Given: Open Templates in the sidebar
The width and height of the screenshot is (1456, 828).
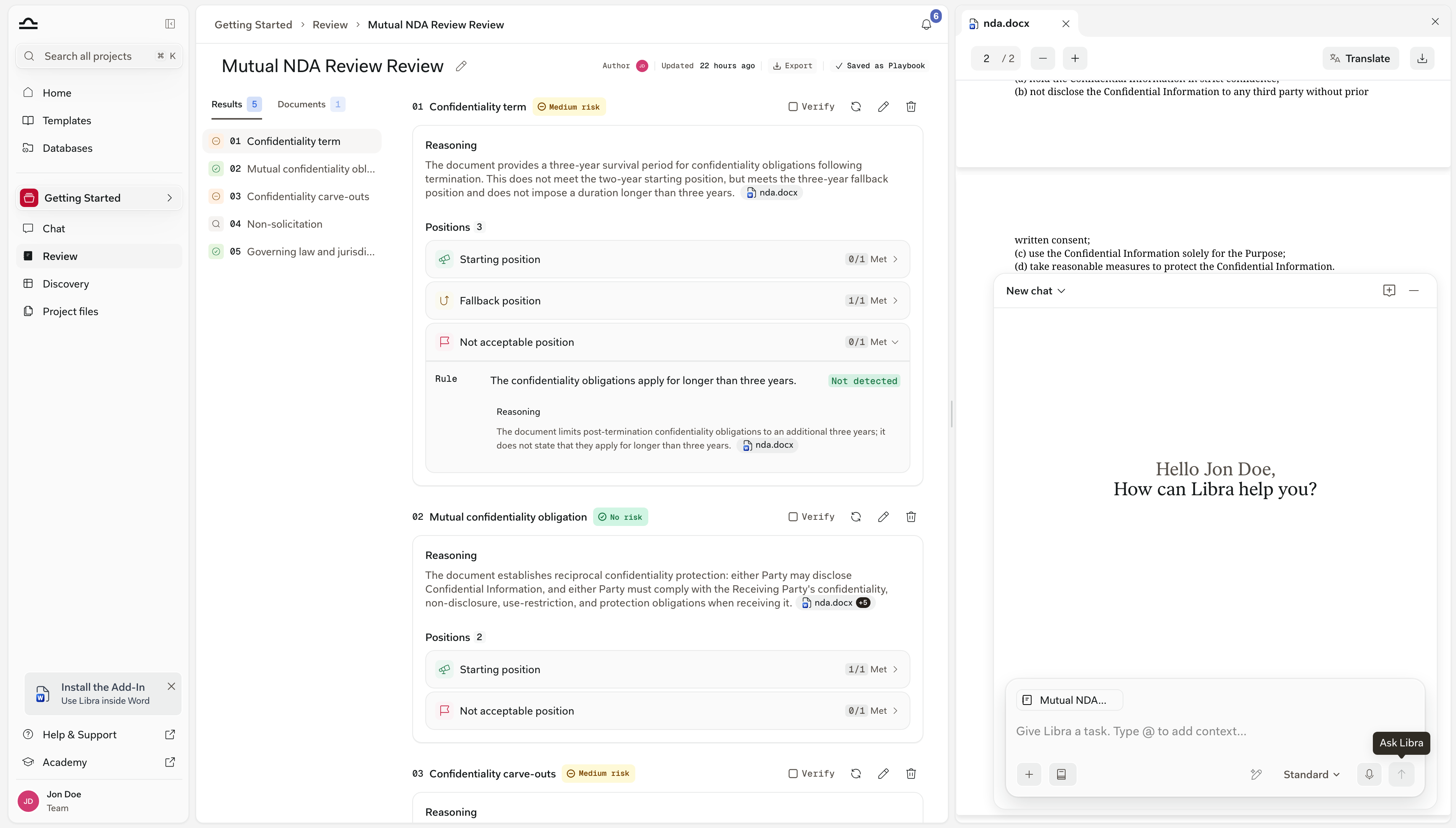Looking at the screenshot, I should [99, 121].
